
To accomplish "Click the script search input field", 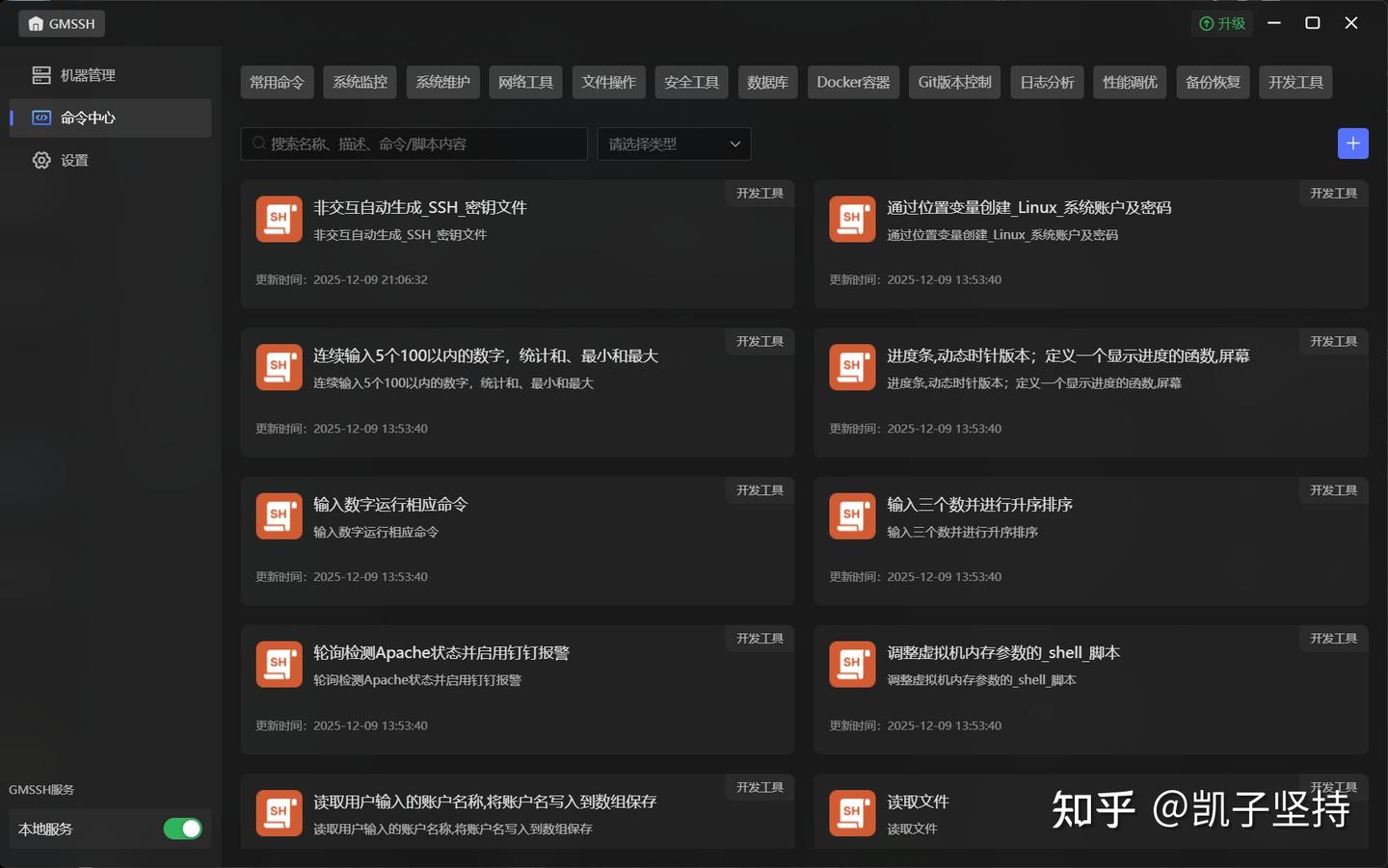I will point(414,144).
